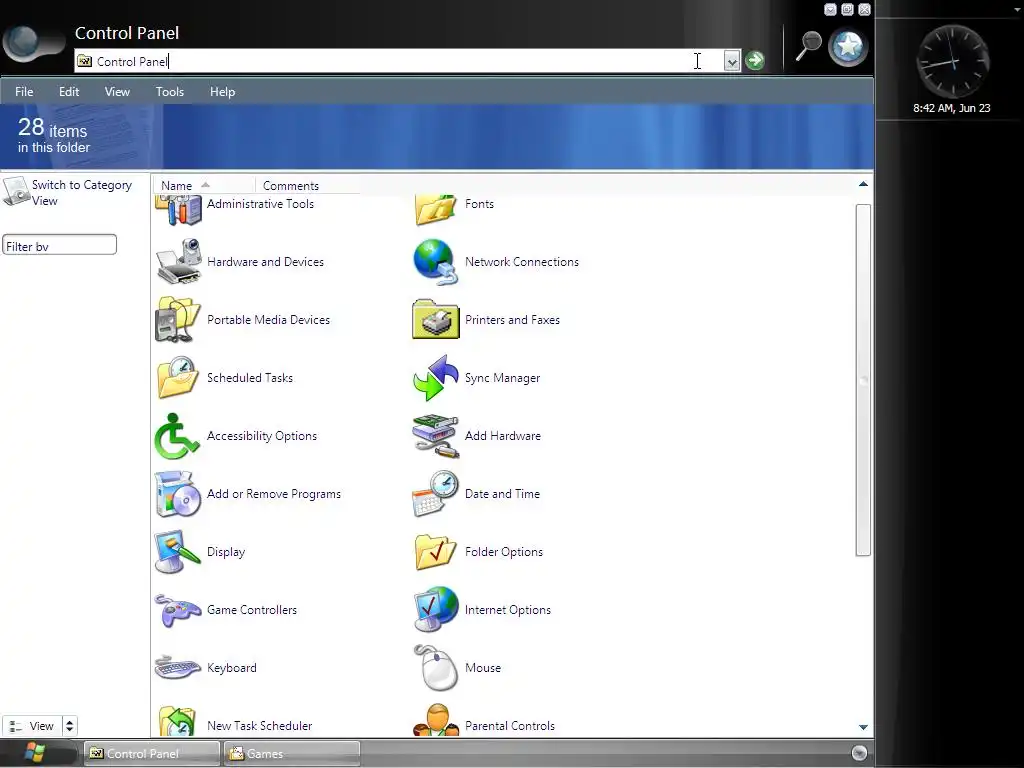Select the Internet Options label
The height and width of the screenshot is (768, 1024).
click(507, 610)
